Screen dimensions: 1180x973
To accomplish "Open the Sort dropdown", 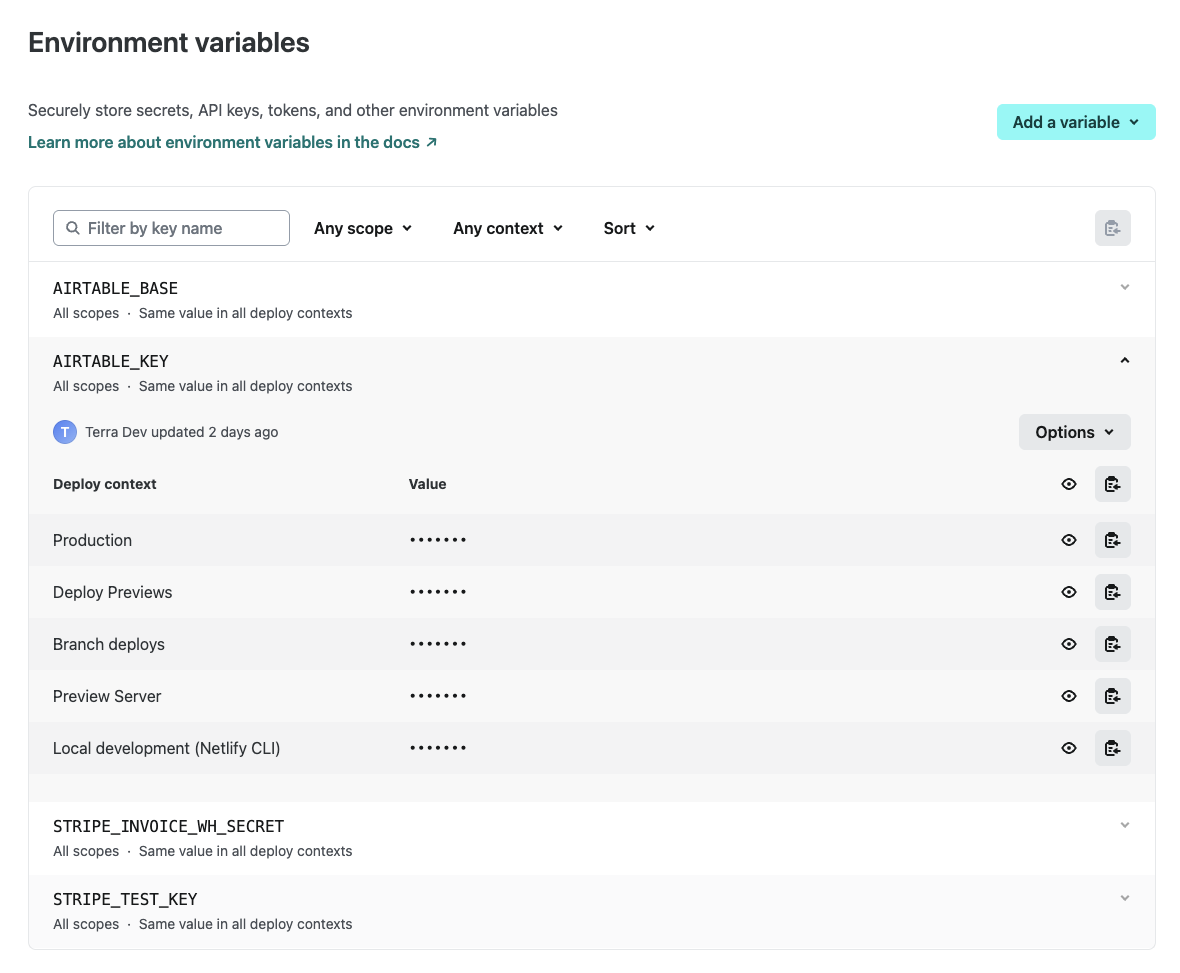I will click(628, 228).
